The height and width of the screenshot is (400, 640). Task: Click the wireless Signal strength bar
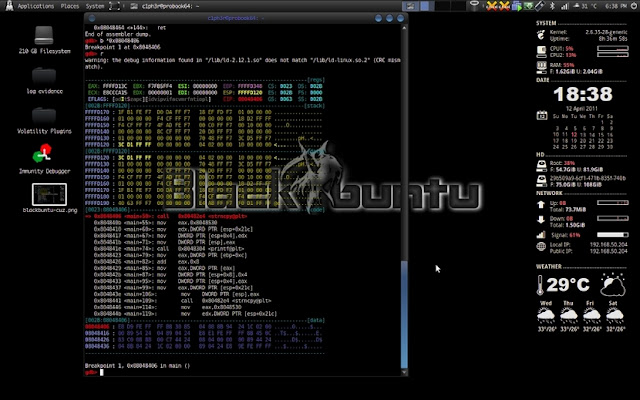[x=612, y=235]
